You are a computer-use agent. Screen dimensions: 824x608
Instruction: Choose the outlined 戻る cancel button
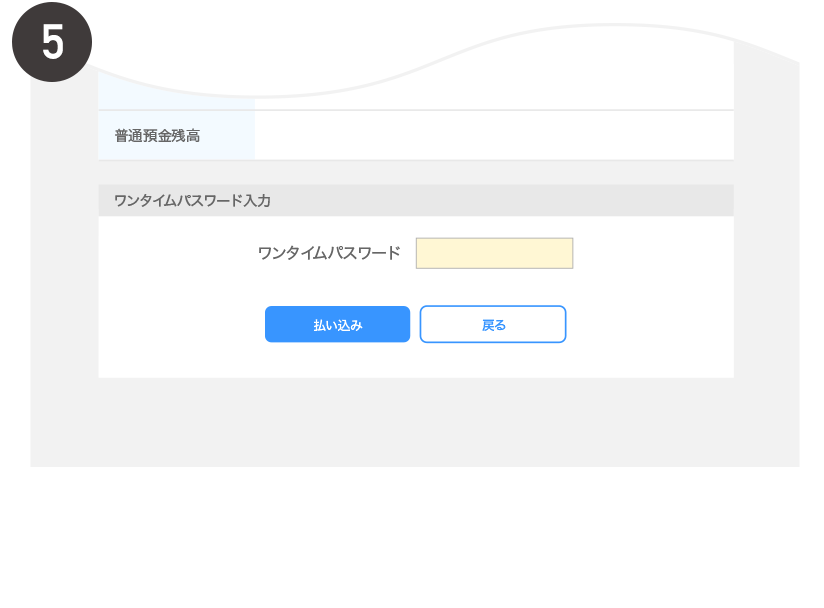[492, 323]
